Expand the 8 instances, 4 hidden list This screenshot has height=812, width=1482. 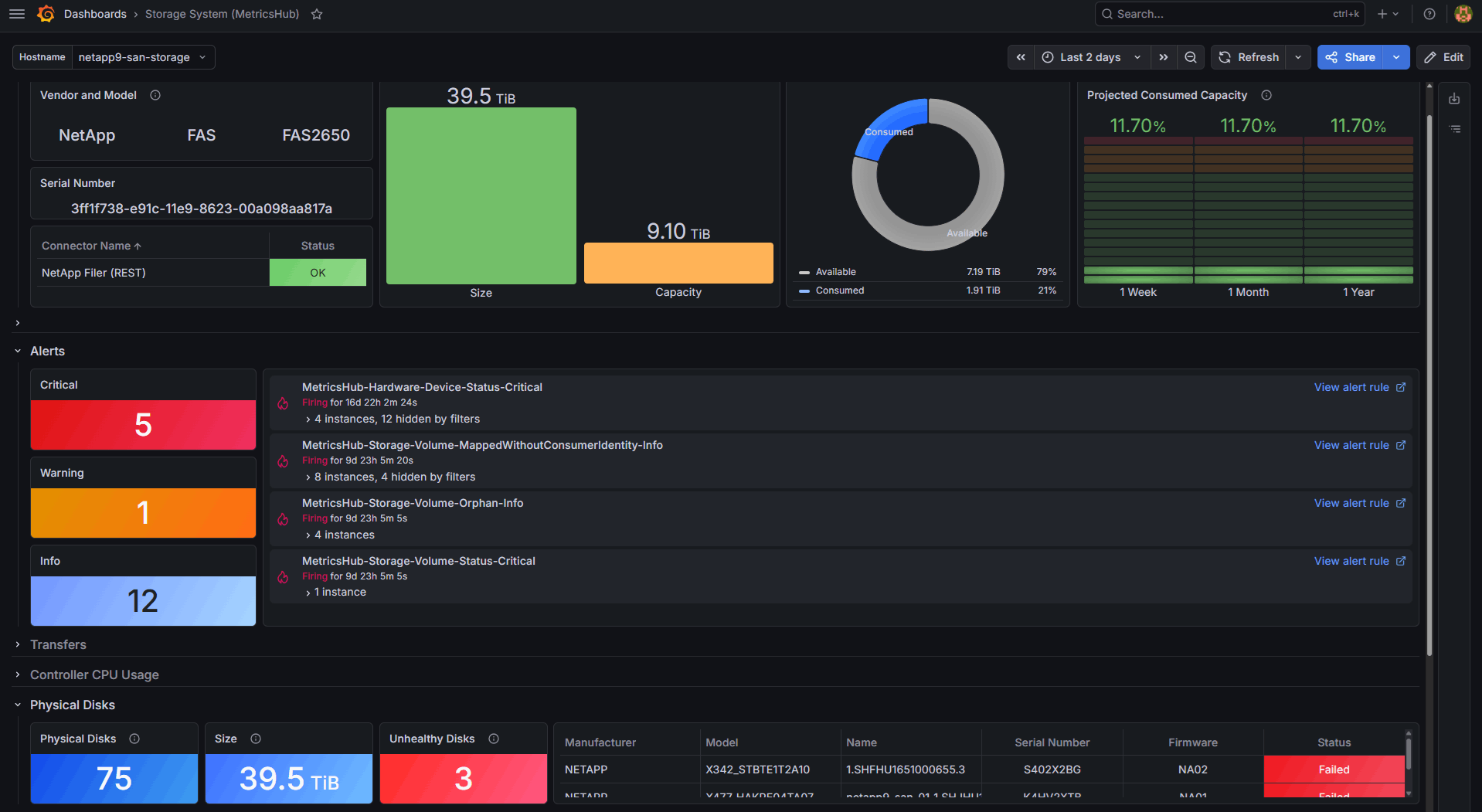[390, 477]
